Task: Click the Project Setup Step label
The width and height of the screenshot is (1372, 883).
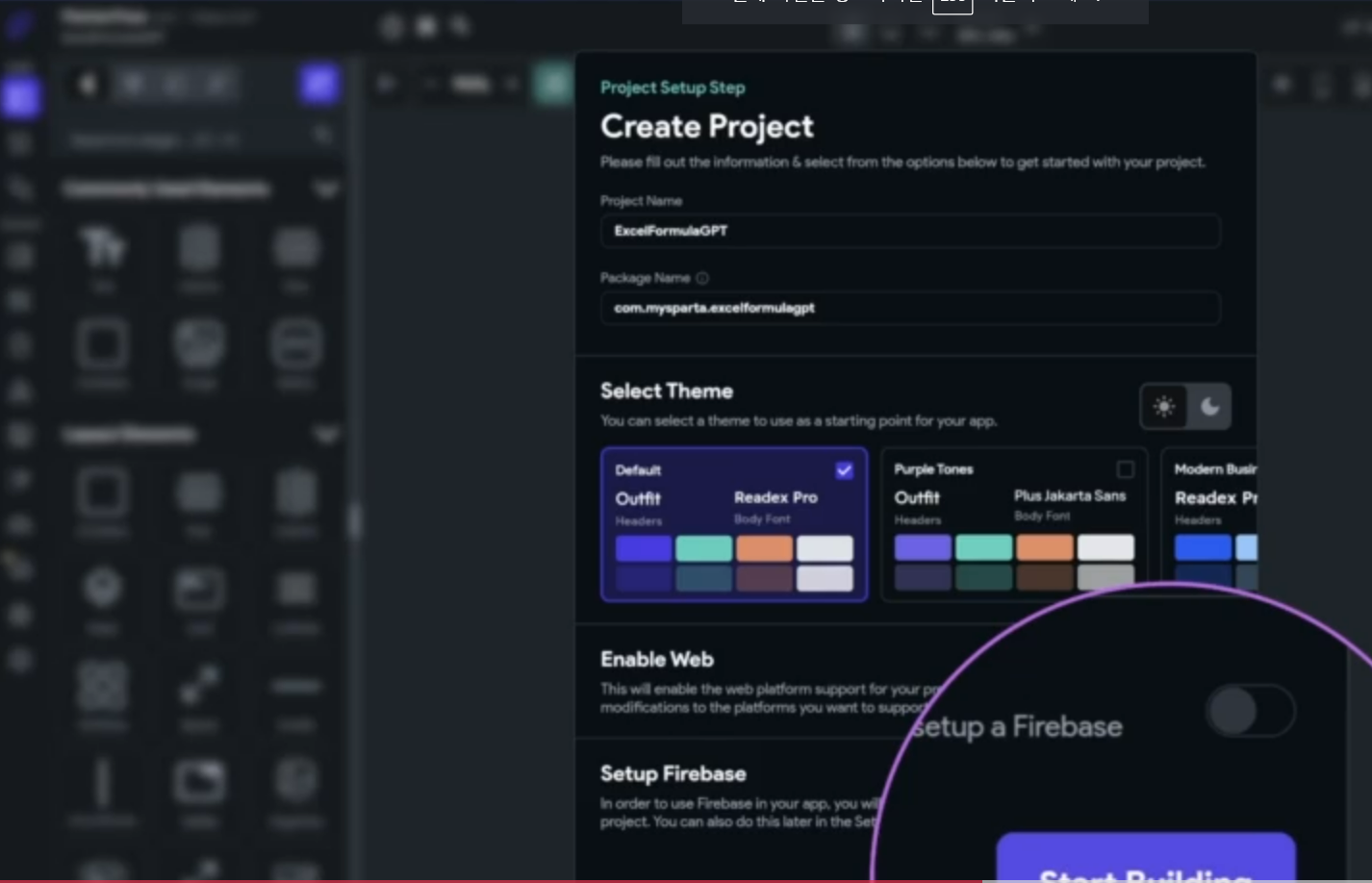Action: tap(673, 88)
